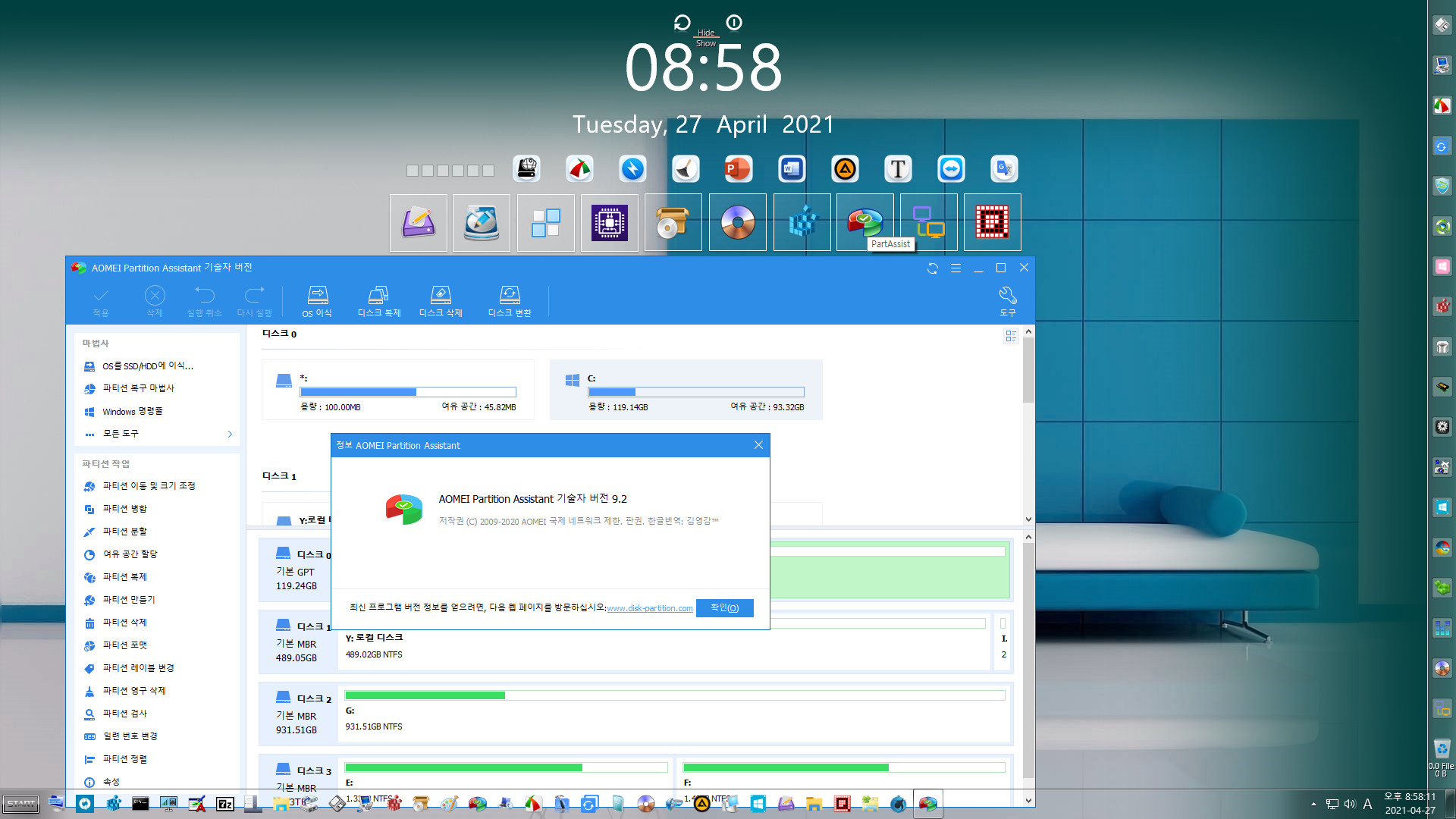Screen dimensions: 1456x819
Task: Click the Show label on clock widget
Action: pos(706,43)
